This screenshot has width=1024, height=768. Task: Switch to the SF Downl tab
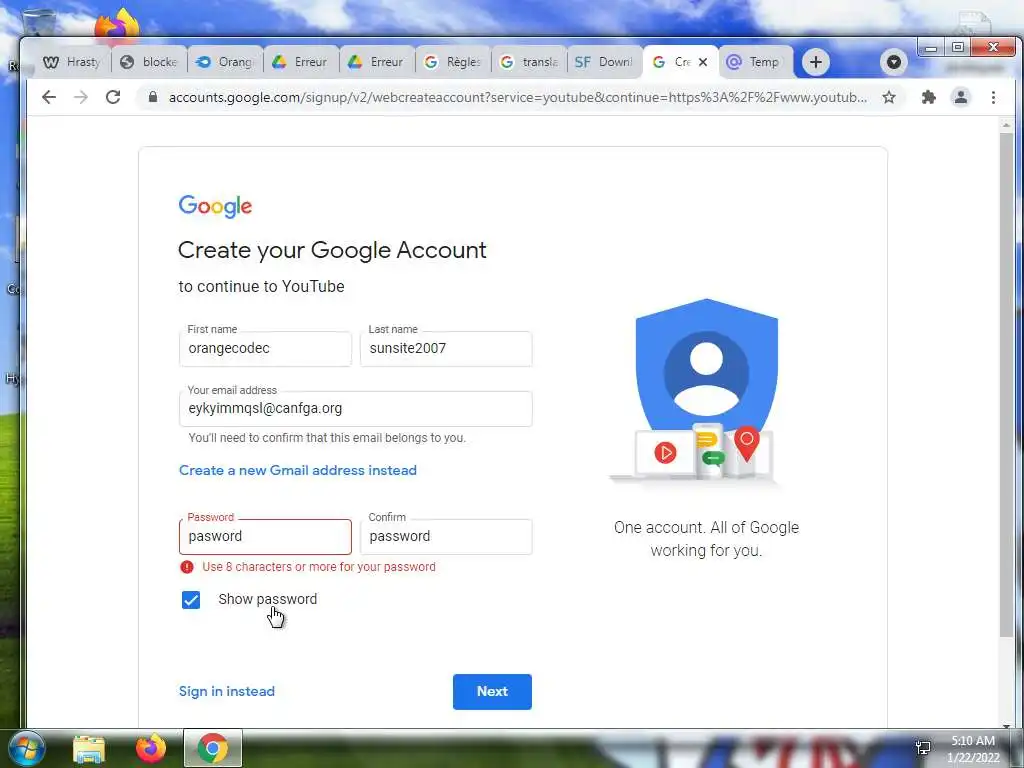tap(605, 62)
